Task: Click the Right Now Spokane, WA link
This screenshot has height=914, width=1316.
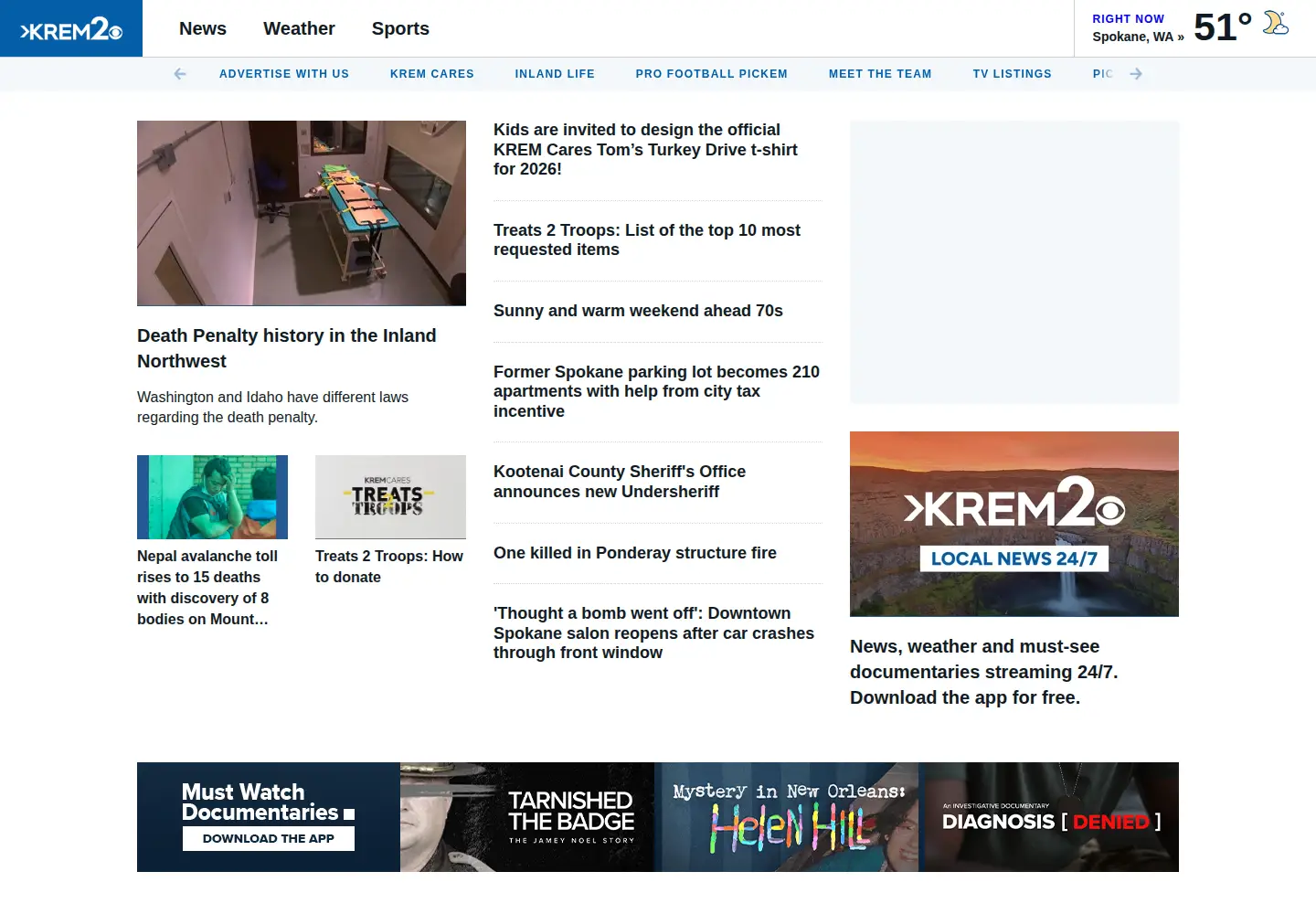Action: point(1138,27)
